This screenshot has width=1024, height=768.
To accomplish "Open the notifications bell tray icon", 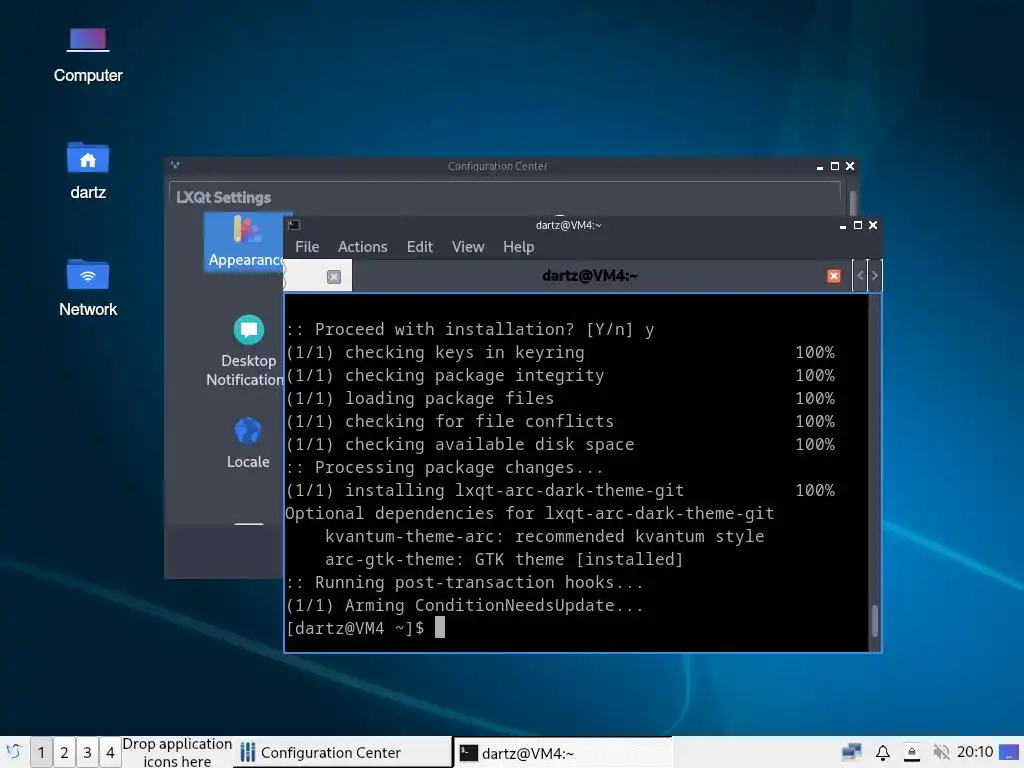I will 882,752.
